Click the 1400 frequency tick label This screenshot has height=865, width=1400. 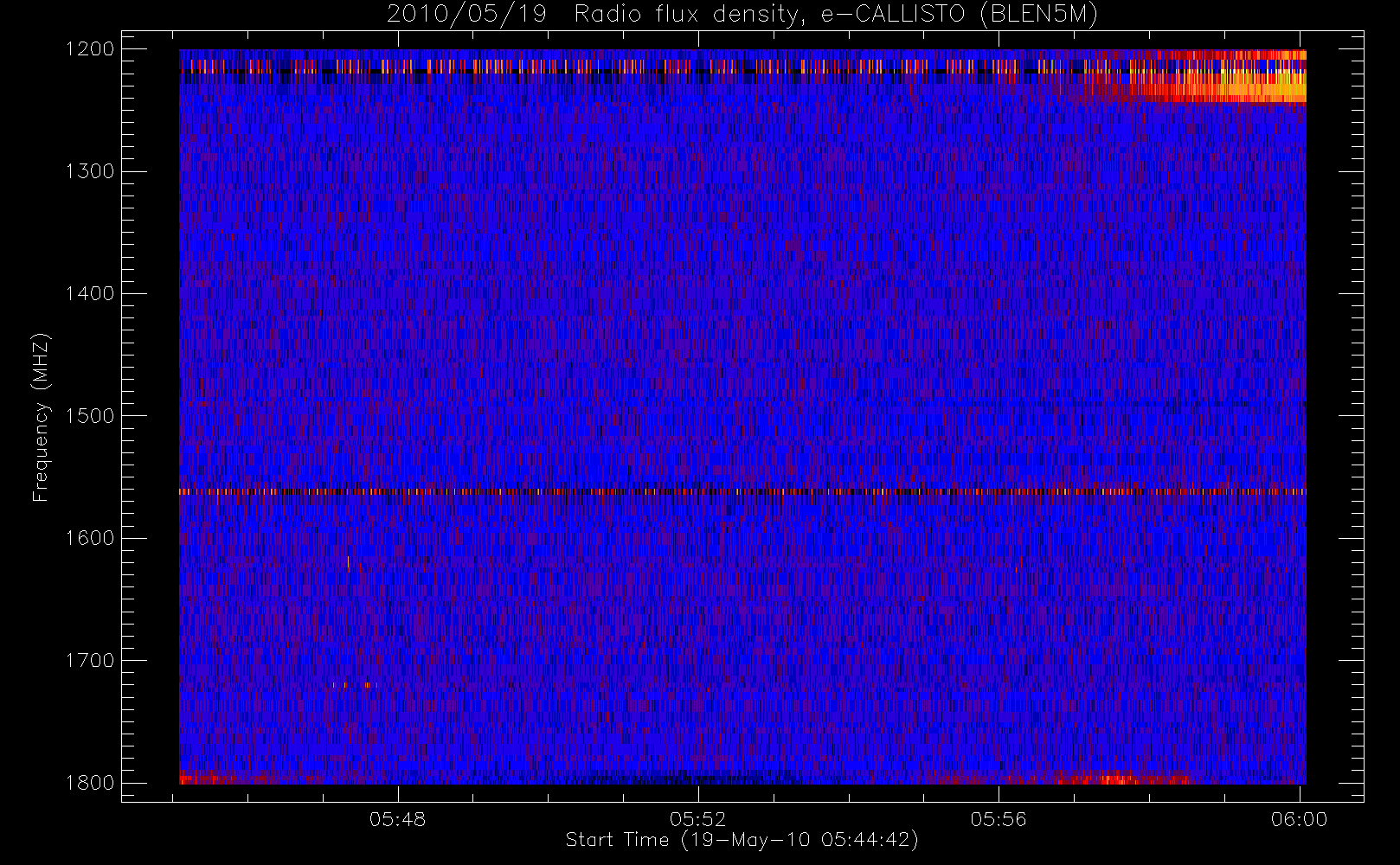(x=90, y=294)
